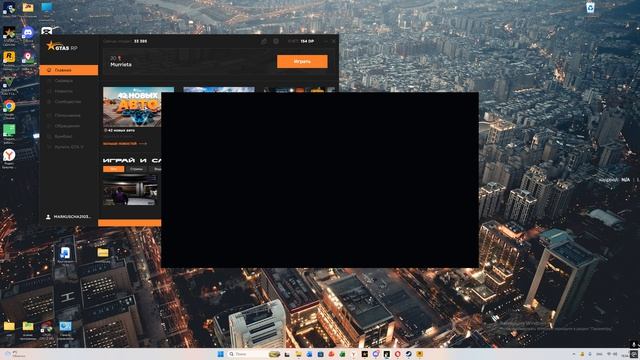The image size is (640, 360).
Task: Open the video thumbnail below the tabs
Action: (x=130, y=190)
